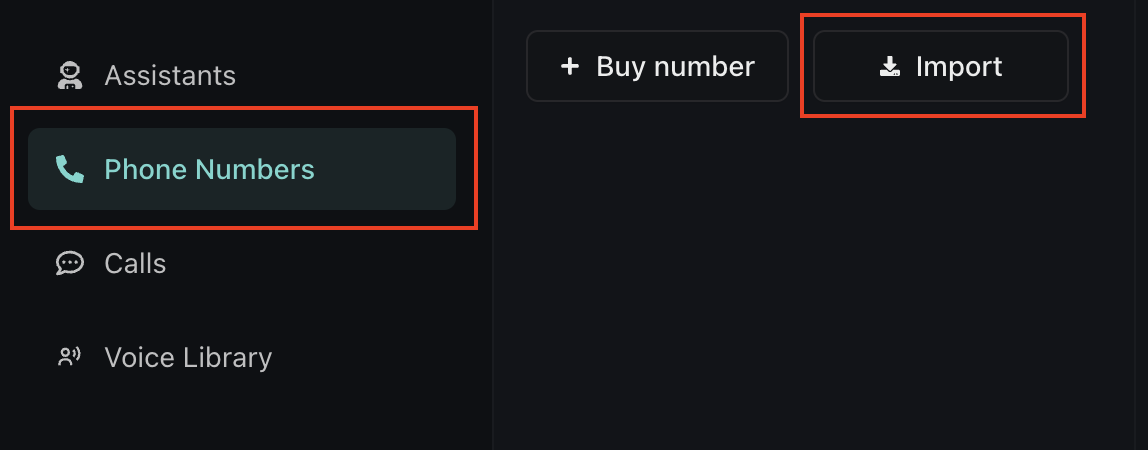
Task: Click the "Import" text inside its button
Action: [959, 67]
